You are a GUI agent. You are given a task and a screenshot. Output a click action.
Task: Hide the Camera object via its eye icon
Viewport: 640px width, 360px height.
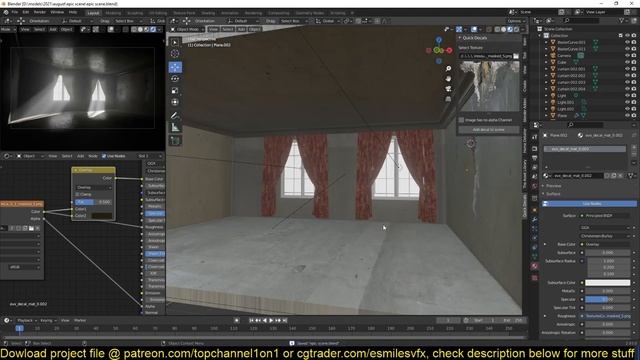pyautogui.click(x=627, y=55)
